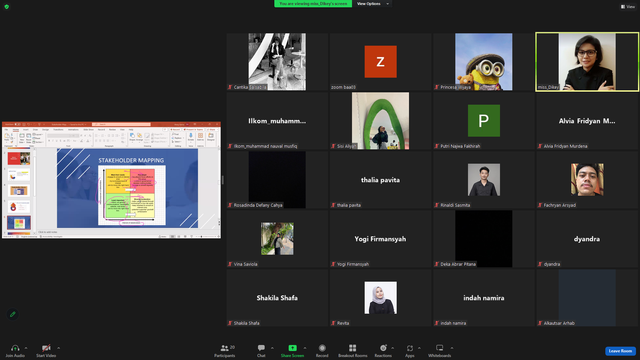640x360 pixels.
Task: Click the green Share Screen icon
Action: [293, 348]
